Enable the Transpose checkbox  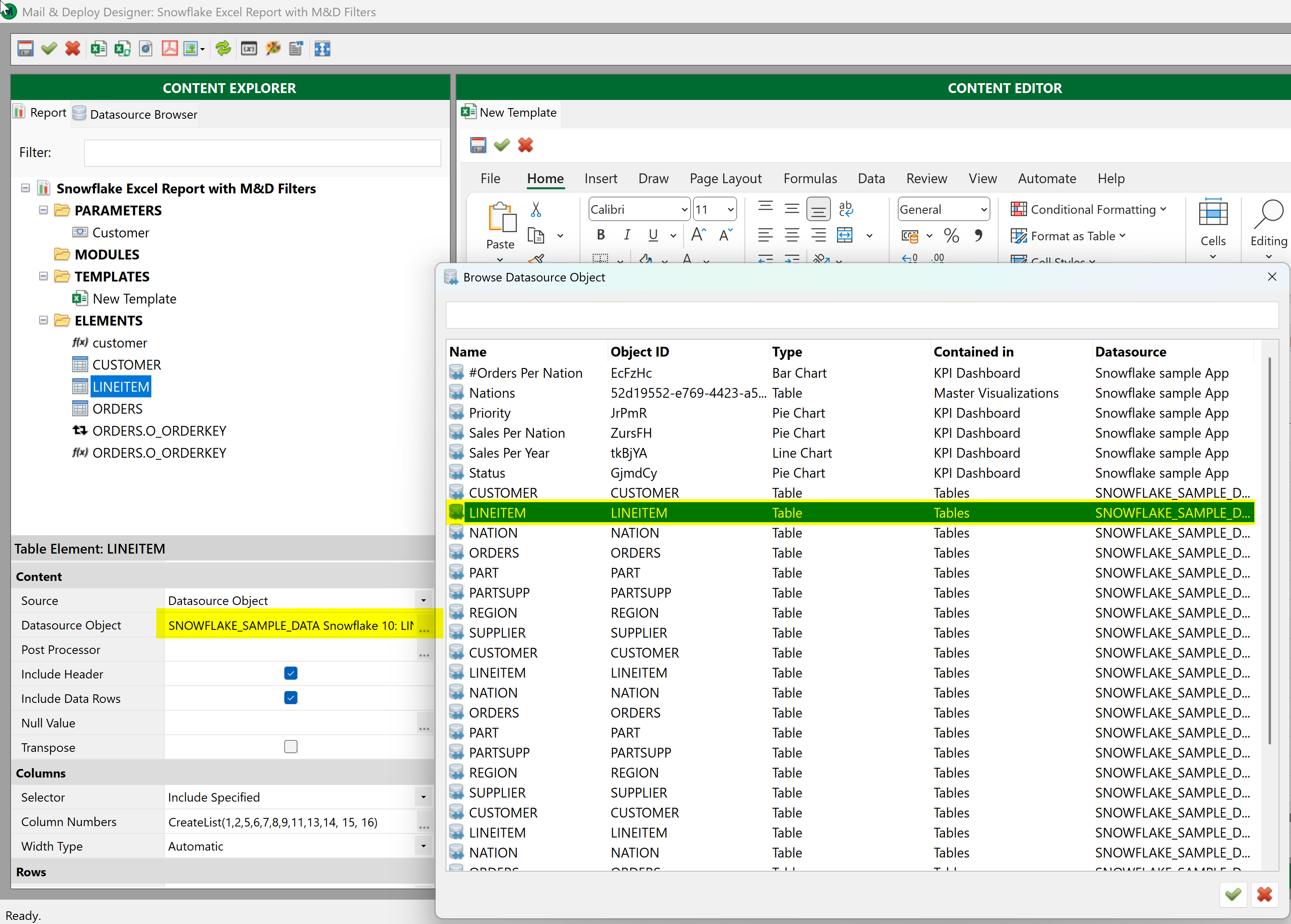coord(291,747)
